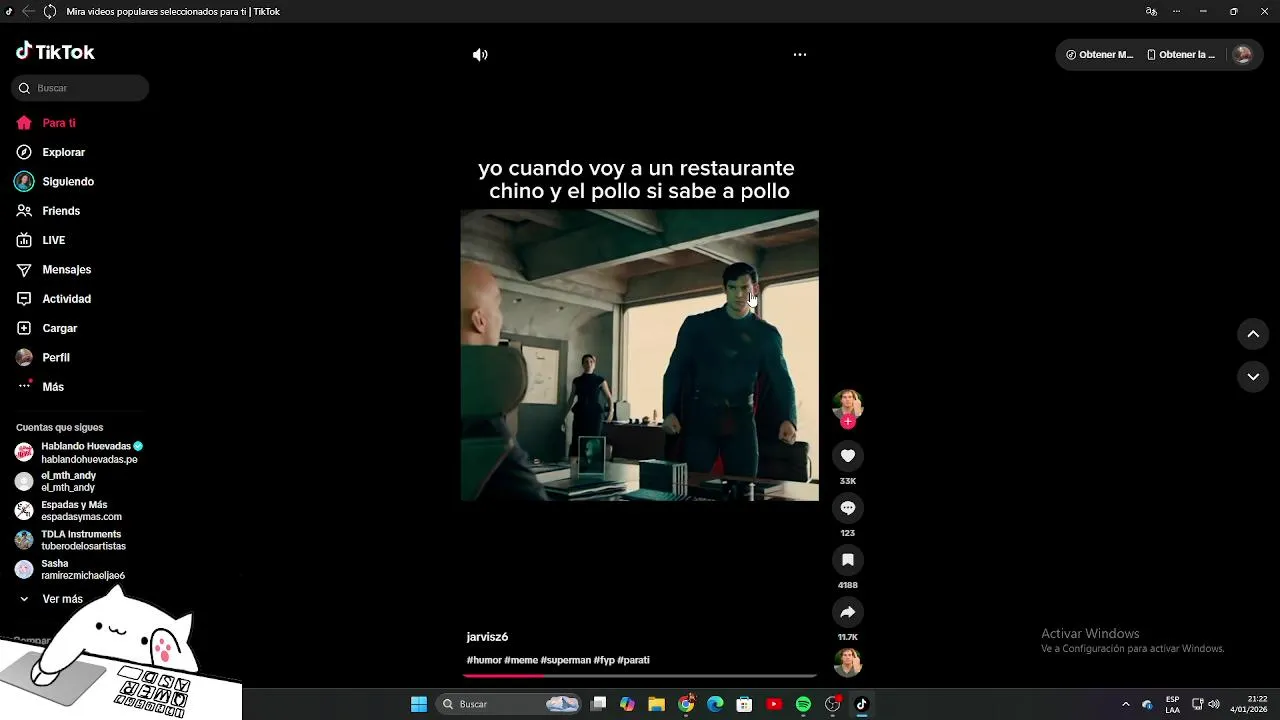
Task: Open the ESP LAA language switcher
Action: tap(1172, 704)
